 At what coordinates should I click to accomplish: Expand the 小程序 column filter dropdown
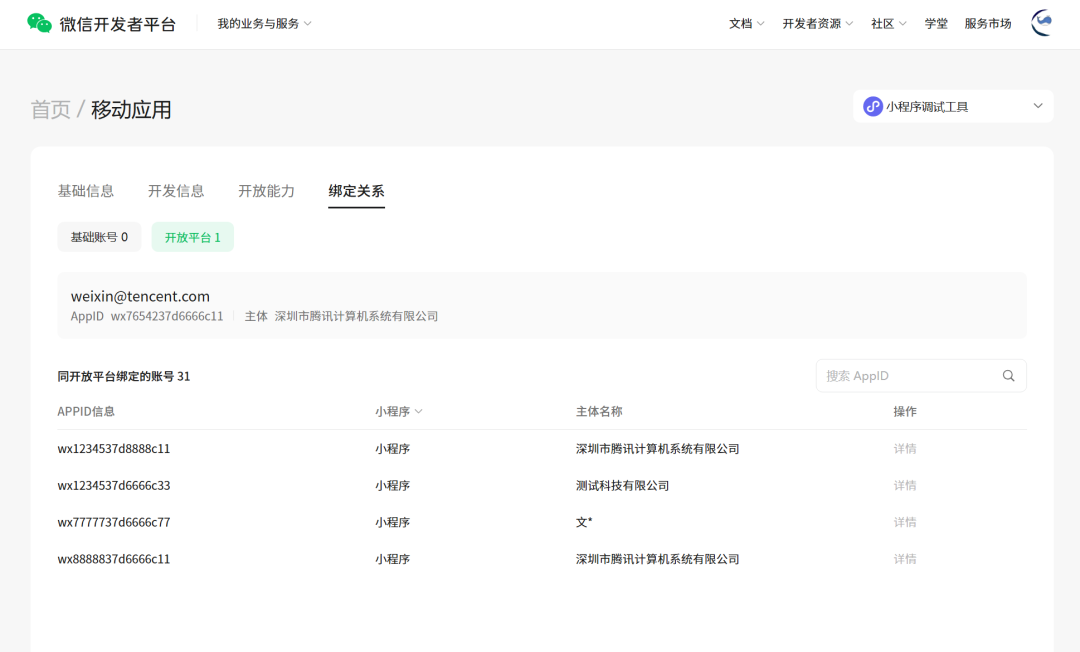[x=399, y=412]
